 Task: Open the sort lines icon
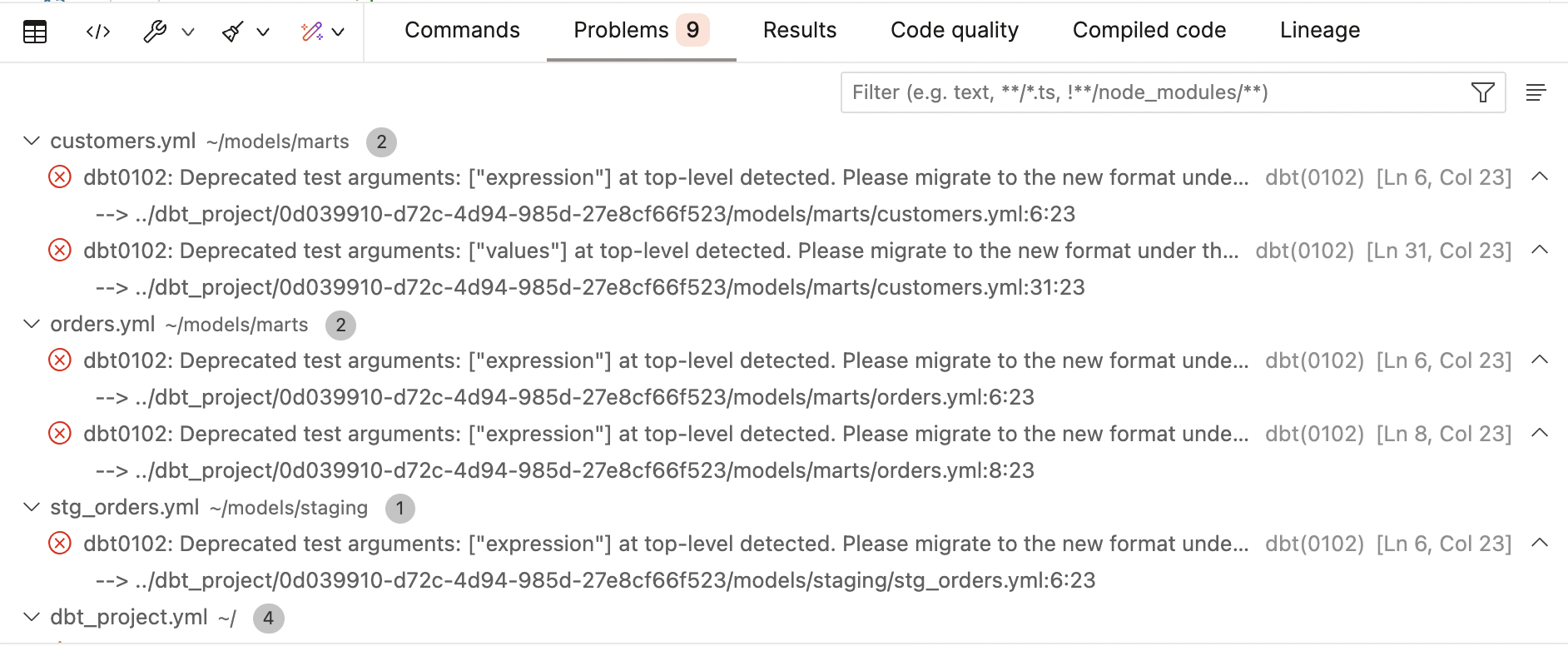[1536, 92]
